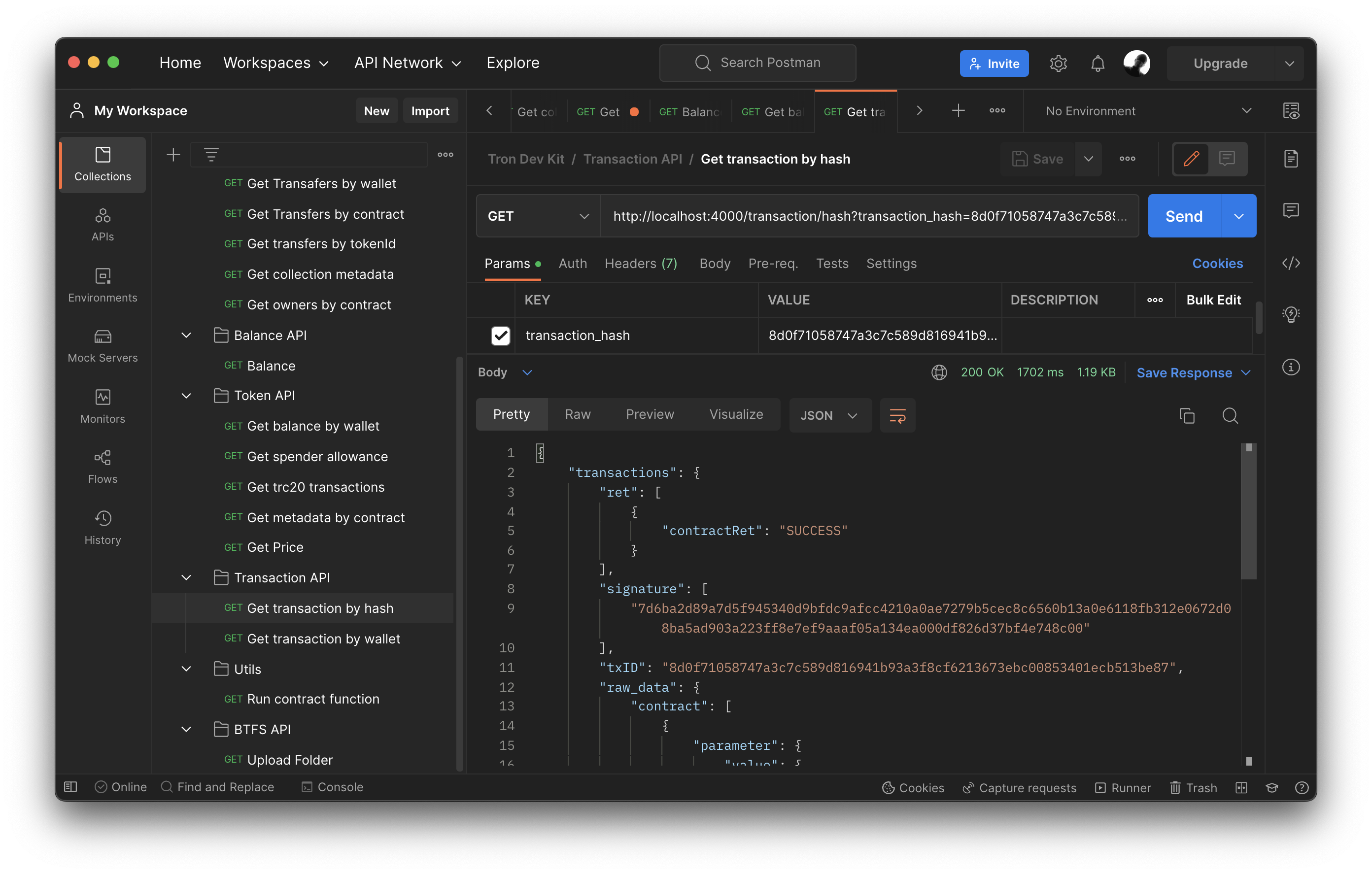Click the Send button
Viewport: 1372px width, 874px height.
point(1183,216)
